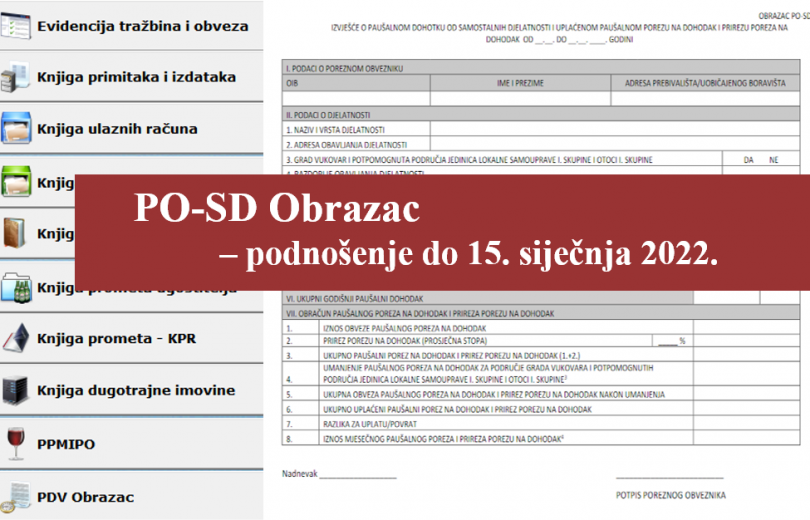This screenshot has height=520, width=810.
Task: Click the Knjiga primitaka i izdataka icon
Action: (x=15, y=77)
